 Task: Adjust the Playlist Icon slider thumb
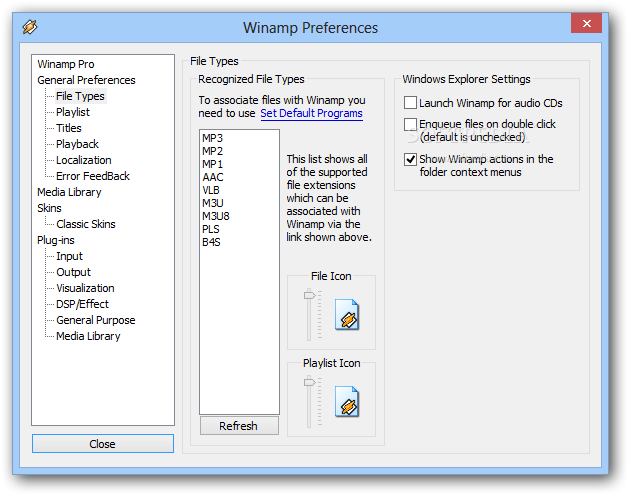pos(309,382)
